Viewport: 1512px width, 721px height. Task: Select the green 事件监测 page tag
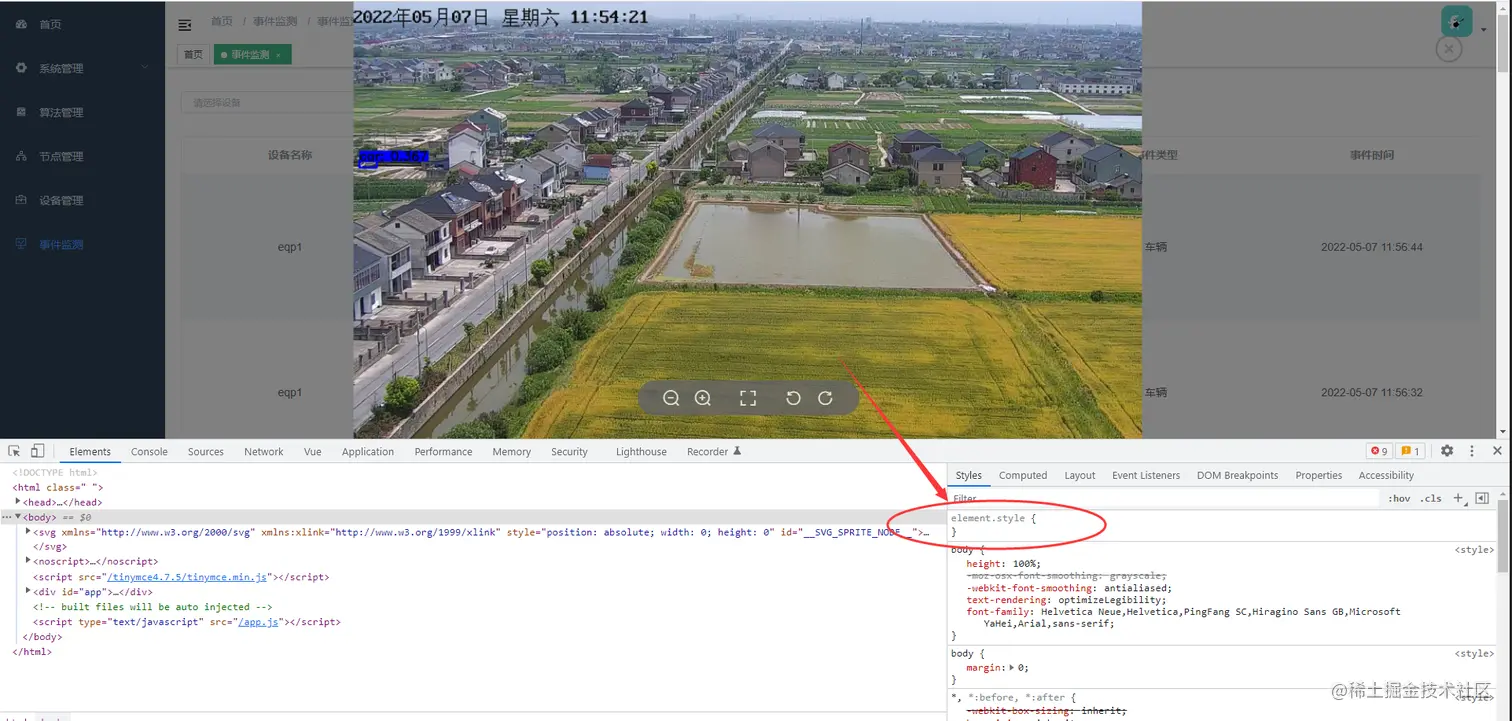251,55
